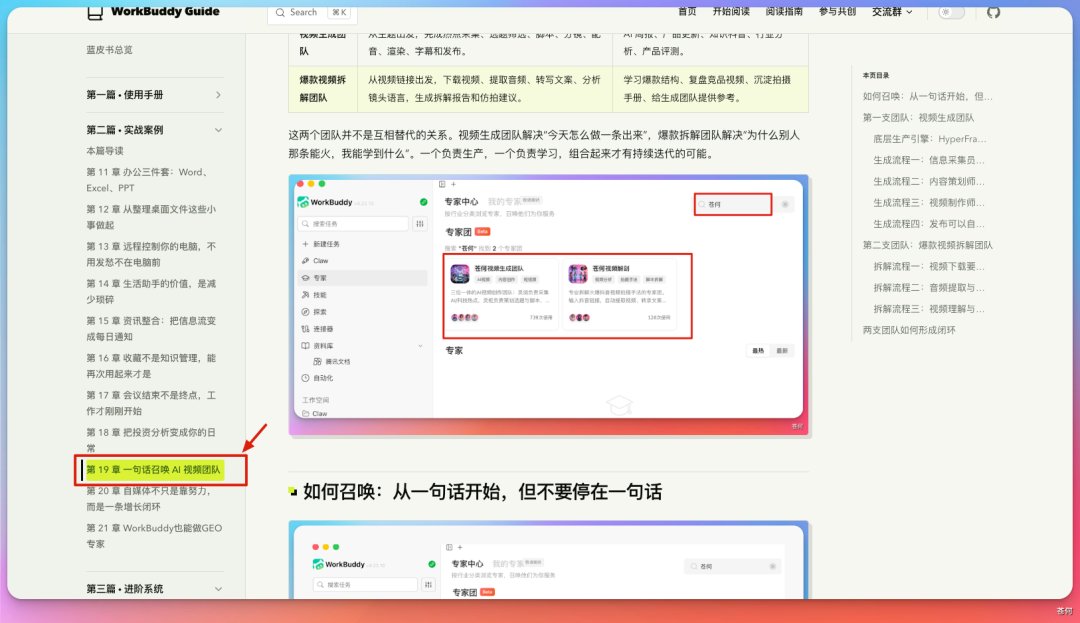This screenshot has width=1080, height=623.
Task: Toggle the light/dark theme switch
Action: (x=951, y=12)
